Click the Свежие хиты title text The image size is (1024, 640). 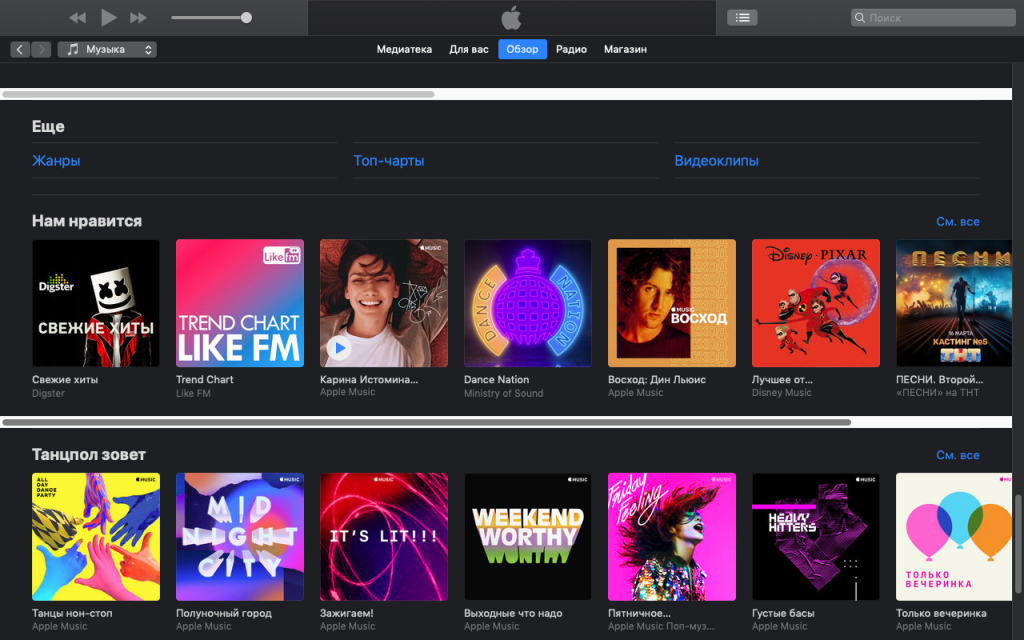click(65, 379)
